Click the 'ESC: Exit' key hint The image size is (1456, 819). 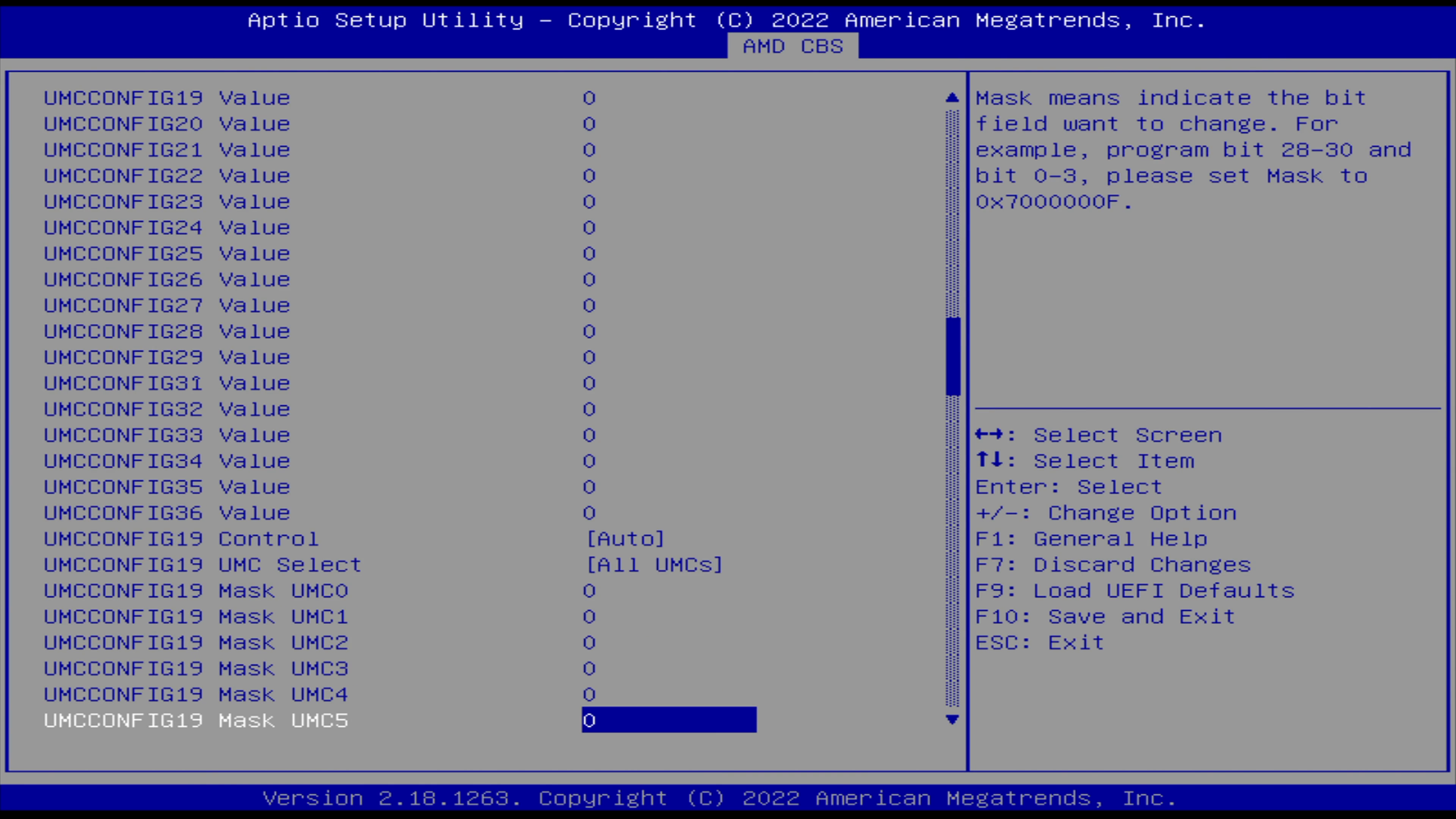point(1040,643)
